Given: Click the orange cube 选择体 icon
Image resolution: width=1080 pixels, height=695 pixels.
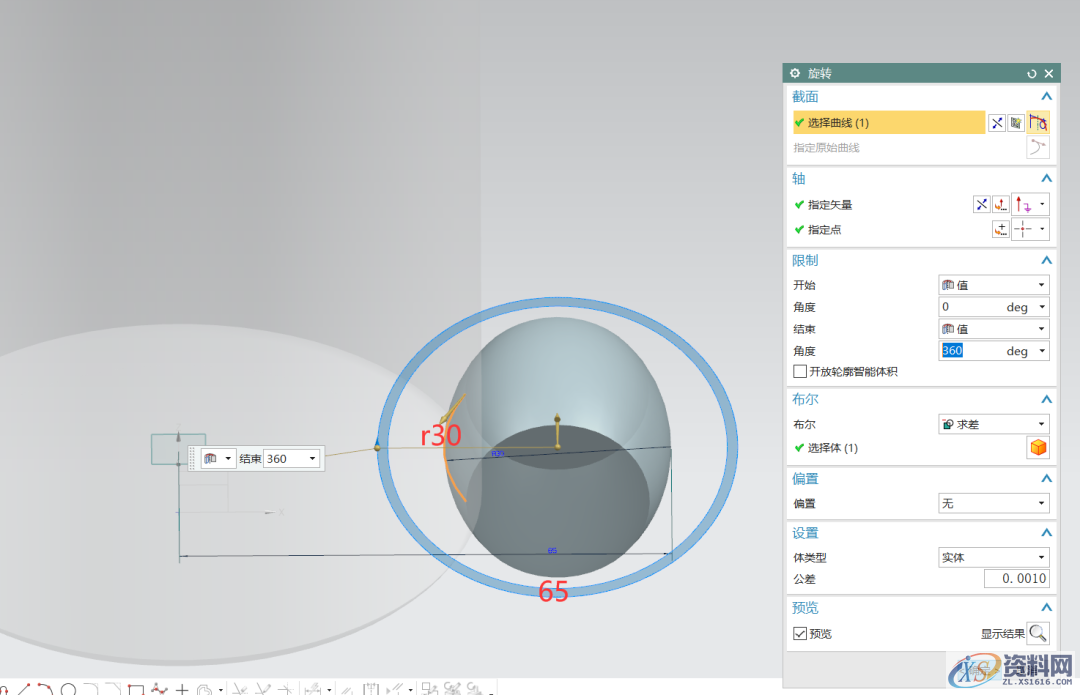Looking at the screenshot, I should coord(1038,448).
